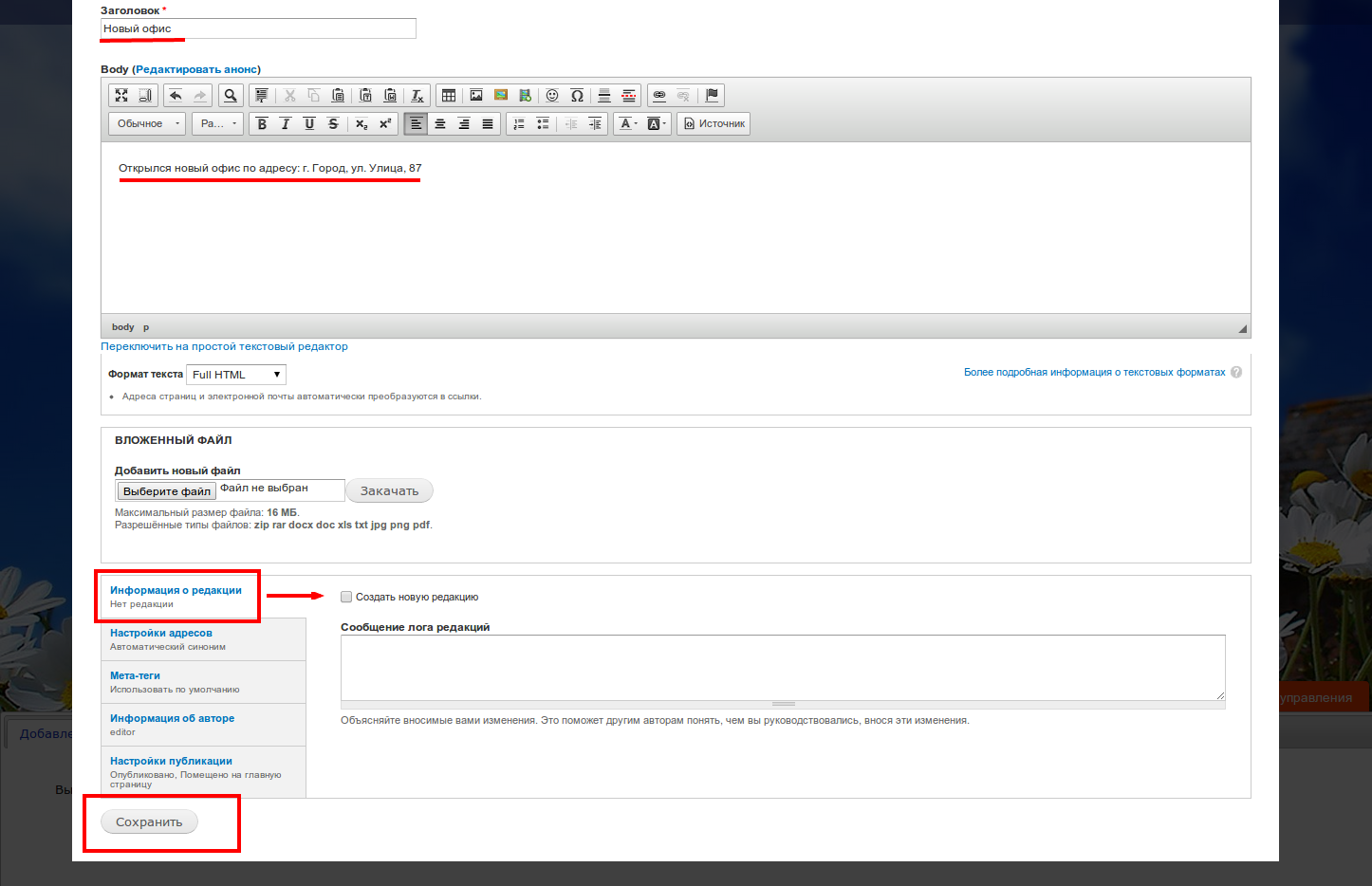Check the Создать новую редакцию box
This screenshot has height=886, width=1372.
[x=346, y=597]
